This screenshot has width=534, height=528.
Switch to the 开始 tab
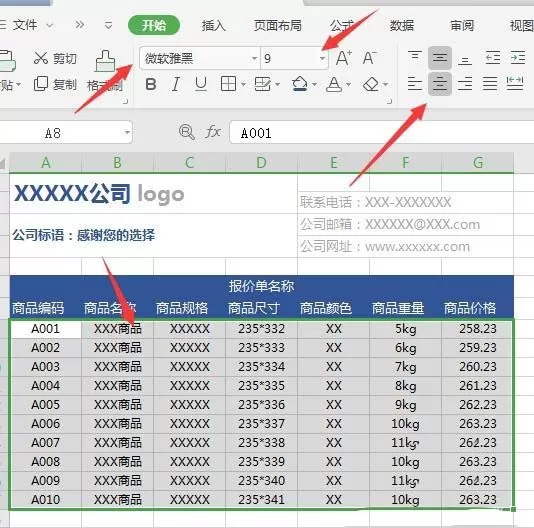click(x=154, y=25)
